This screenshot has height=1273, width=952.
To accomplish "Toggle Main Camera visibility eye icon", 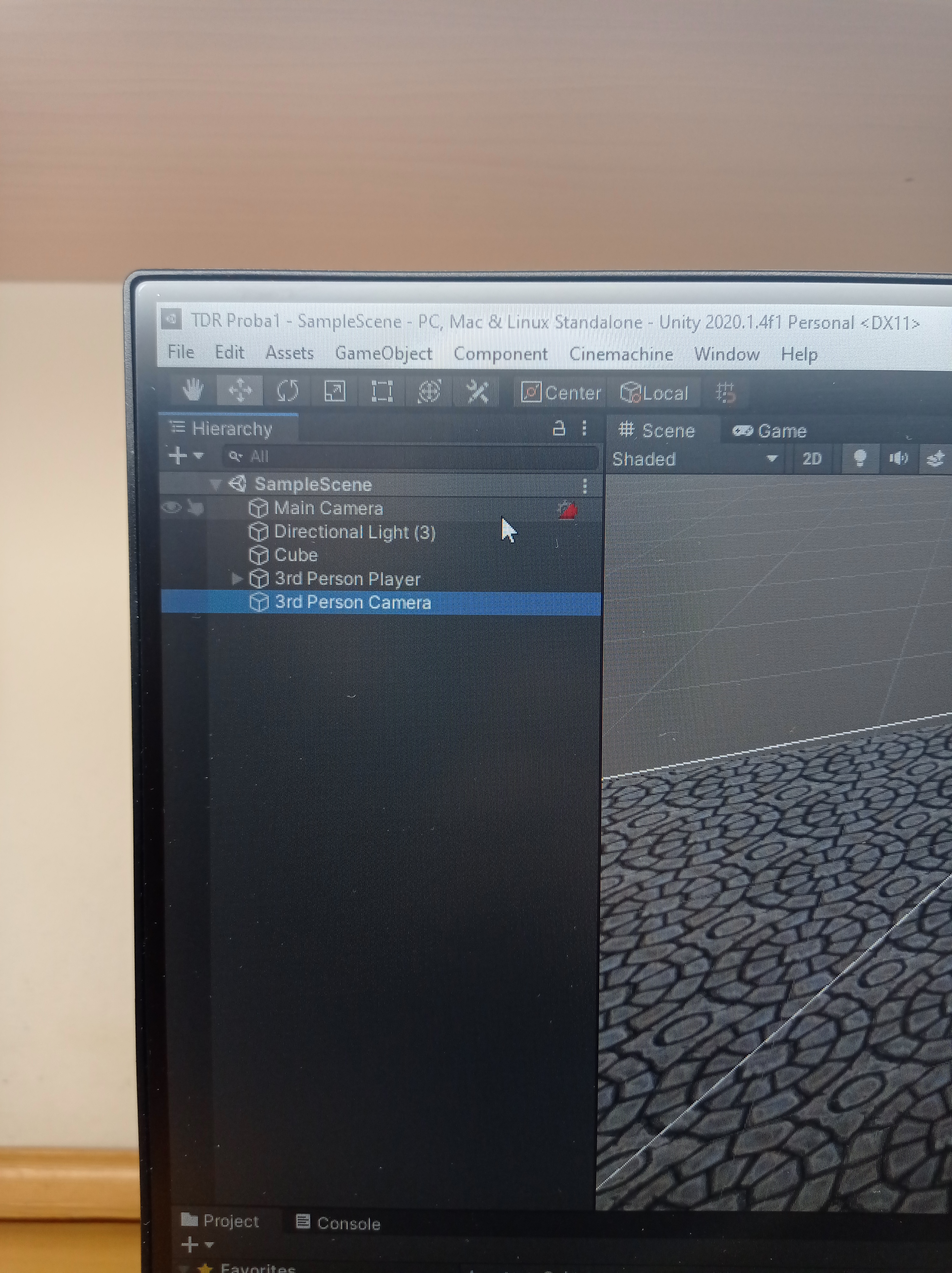I will [171, 508].
